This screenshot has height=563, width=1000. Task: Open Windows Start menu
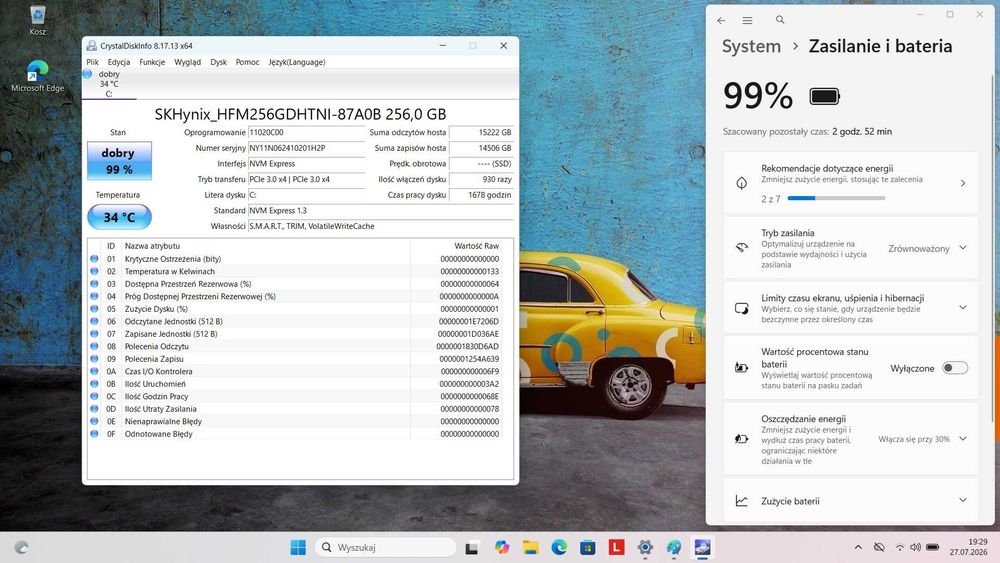tap(298, 547)
